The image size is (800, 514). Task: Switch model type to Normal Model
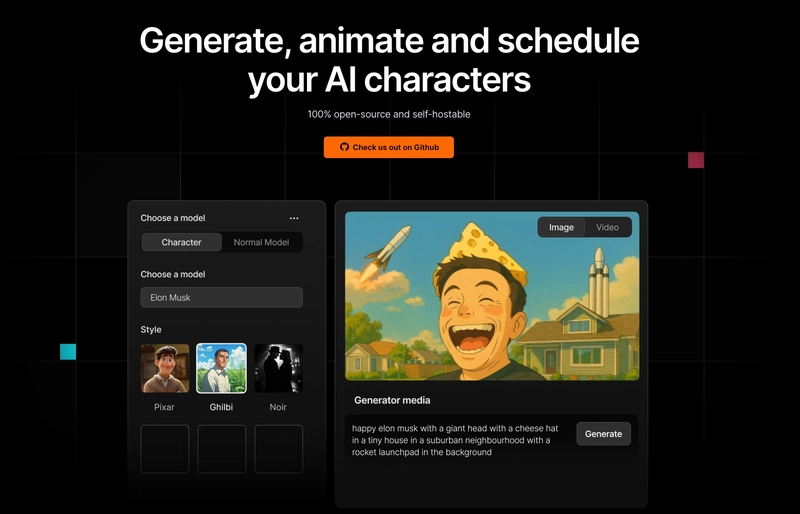261,242
